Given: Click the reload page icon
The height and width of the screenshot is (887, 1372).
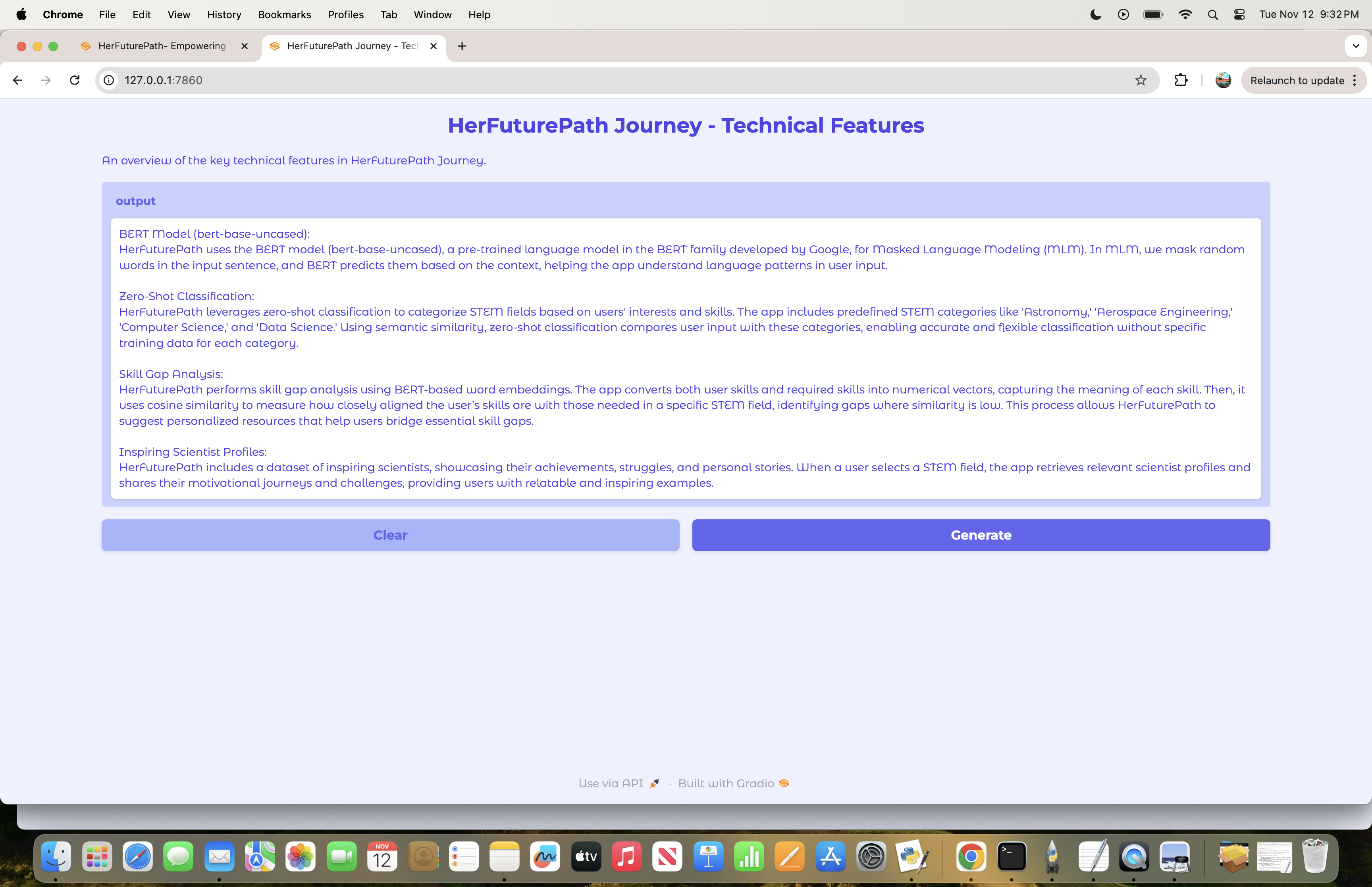Looking at the screenshot, I should tap(75, 80).
